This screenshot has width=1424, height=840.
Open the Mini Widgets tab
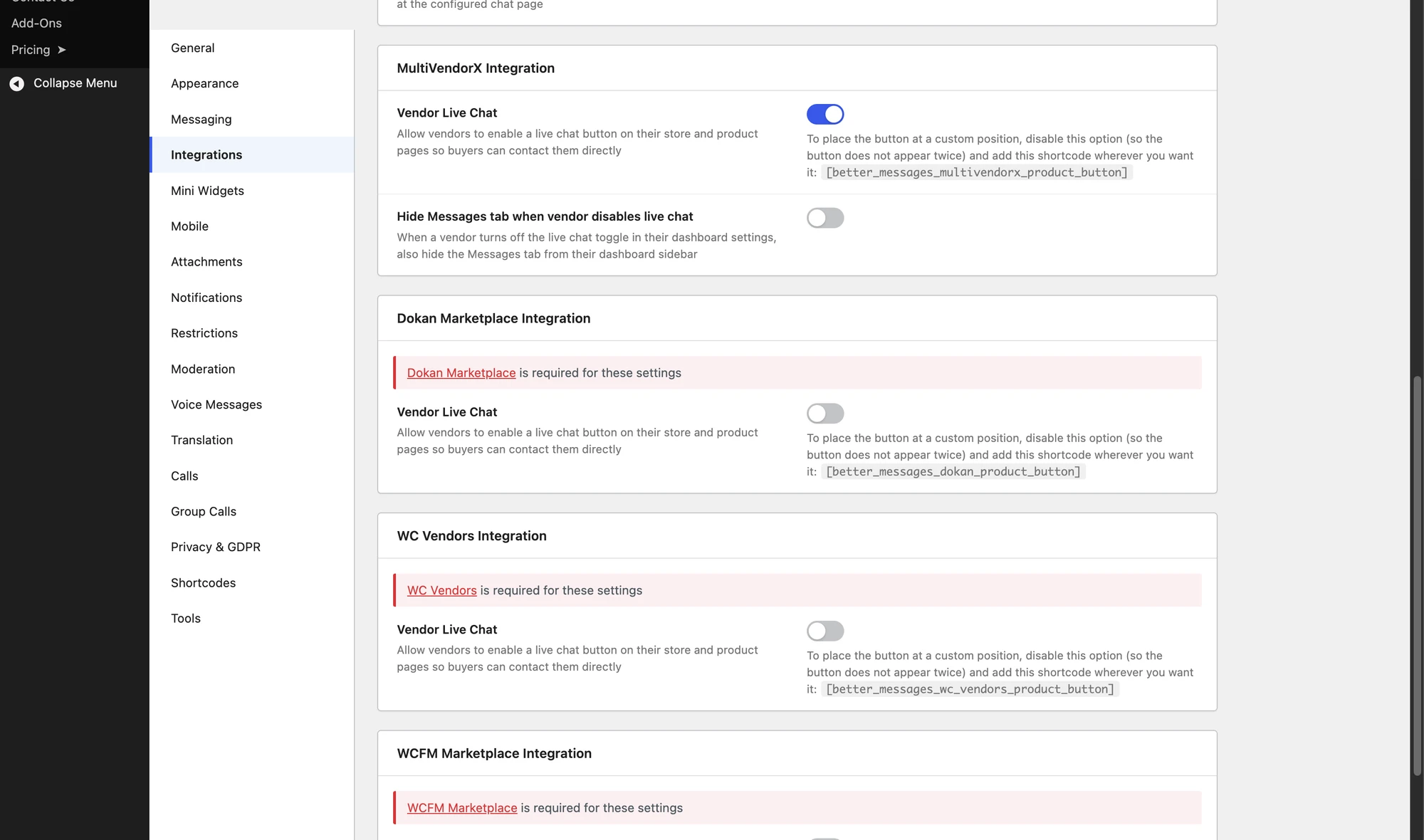click(251, 190)
